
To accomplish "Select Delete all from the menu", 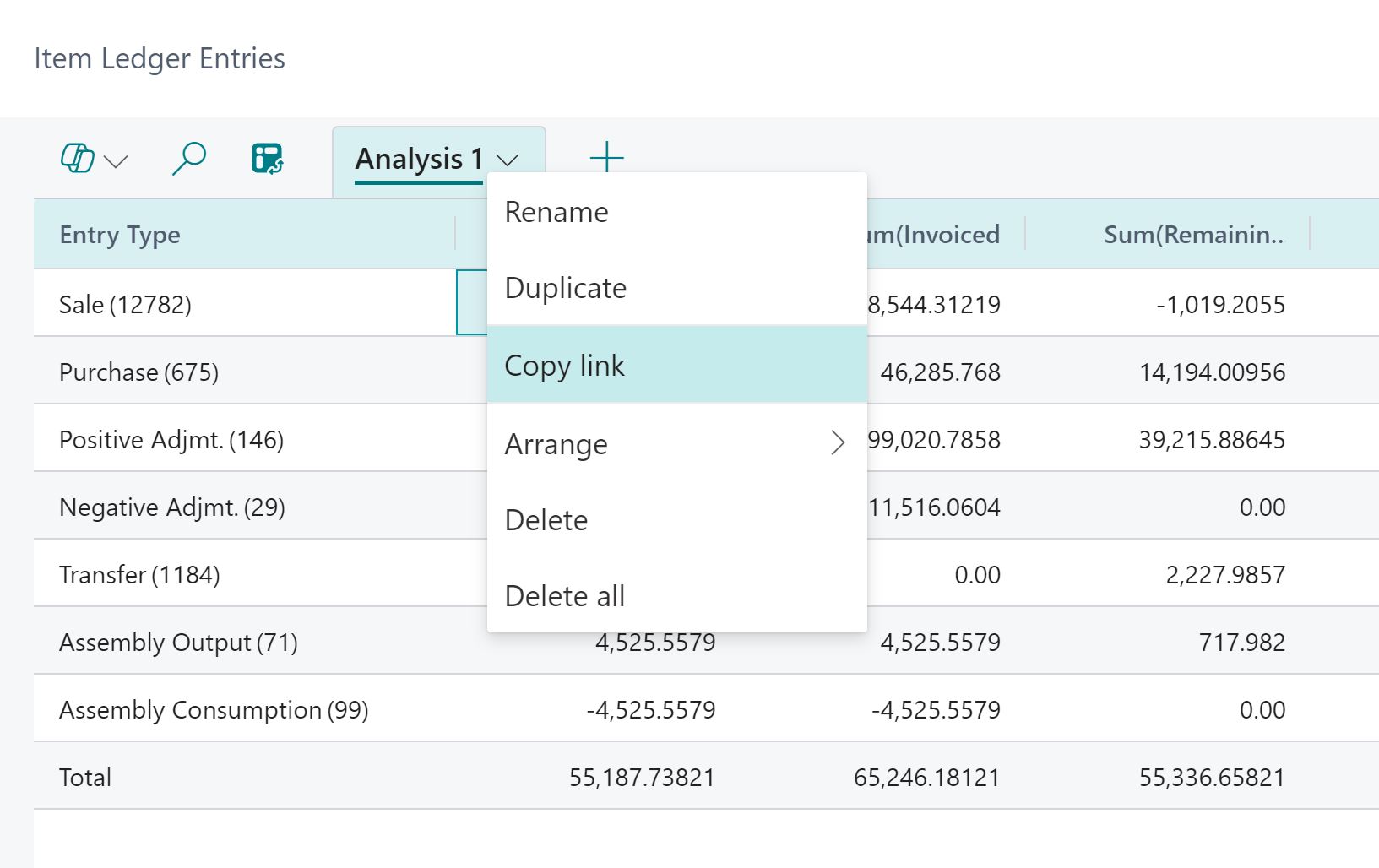I will pos(563,595).
